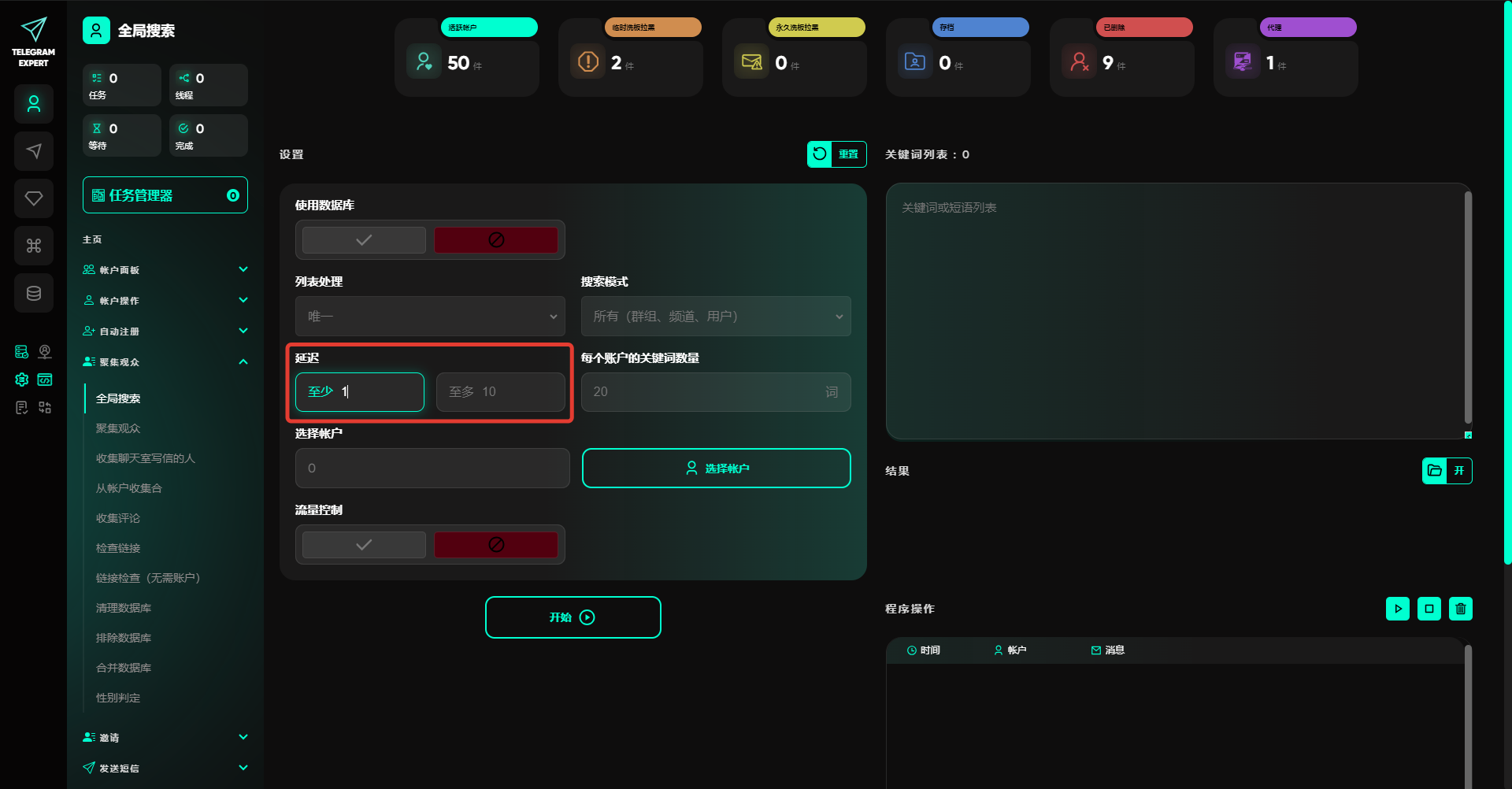
Task: Expand the 帐户面板 menu section
Action: point(165,270)
